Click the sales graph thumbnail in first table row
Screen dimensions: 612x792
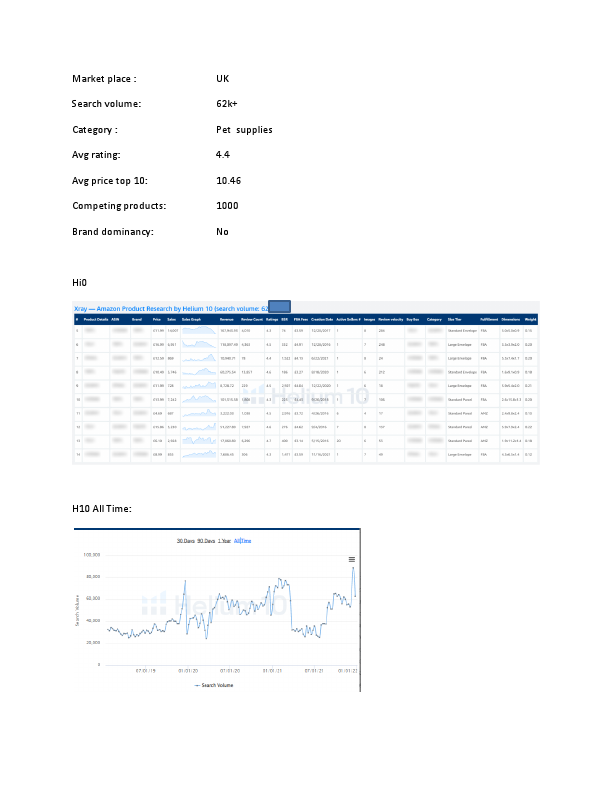[199, 330]
